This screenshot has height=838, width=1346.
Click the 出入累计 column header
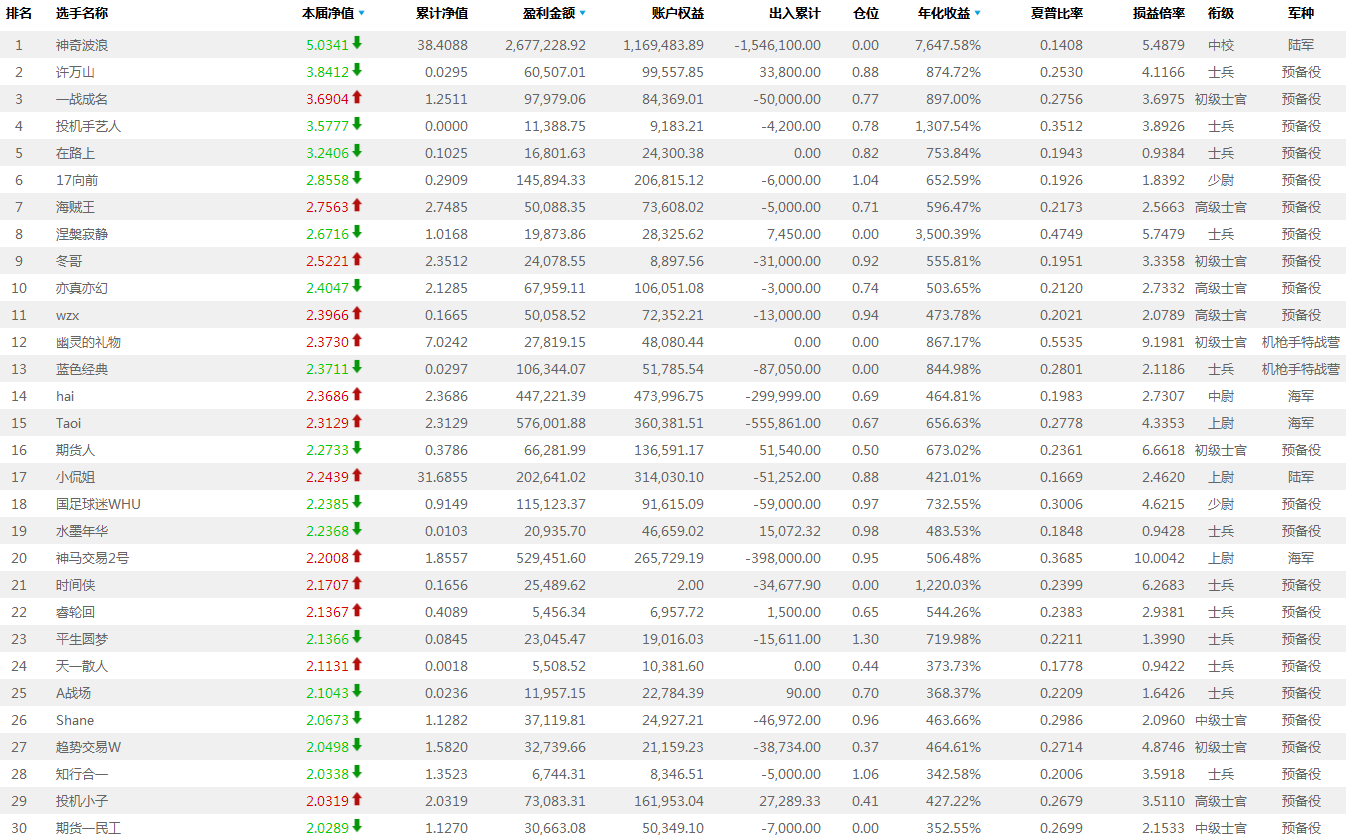[x=795, y=14]
